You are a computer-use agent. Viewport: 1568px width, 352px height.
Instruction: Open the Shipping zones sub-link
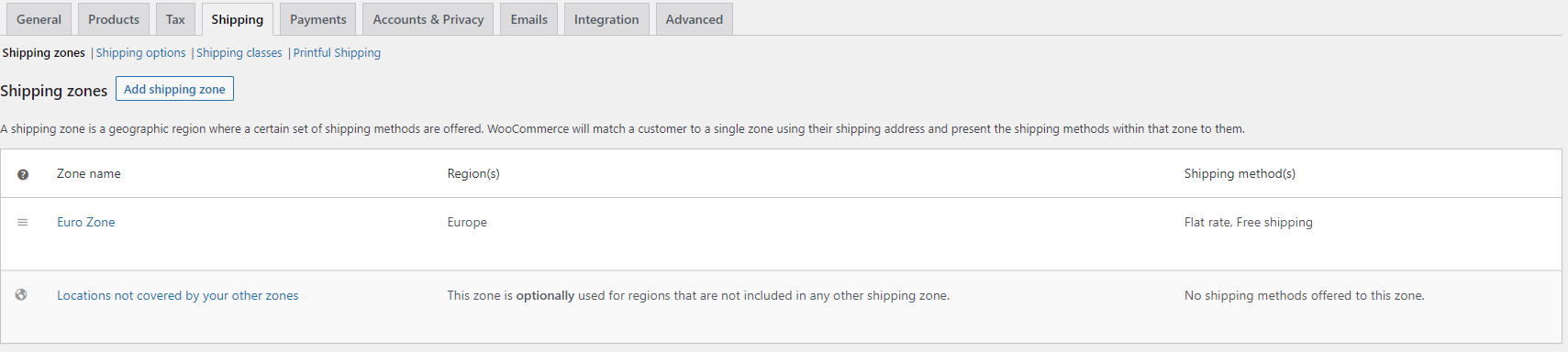click(43, 53)
